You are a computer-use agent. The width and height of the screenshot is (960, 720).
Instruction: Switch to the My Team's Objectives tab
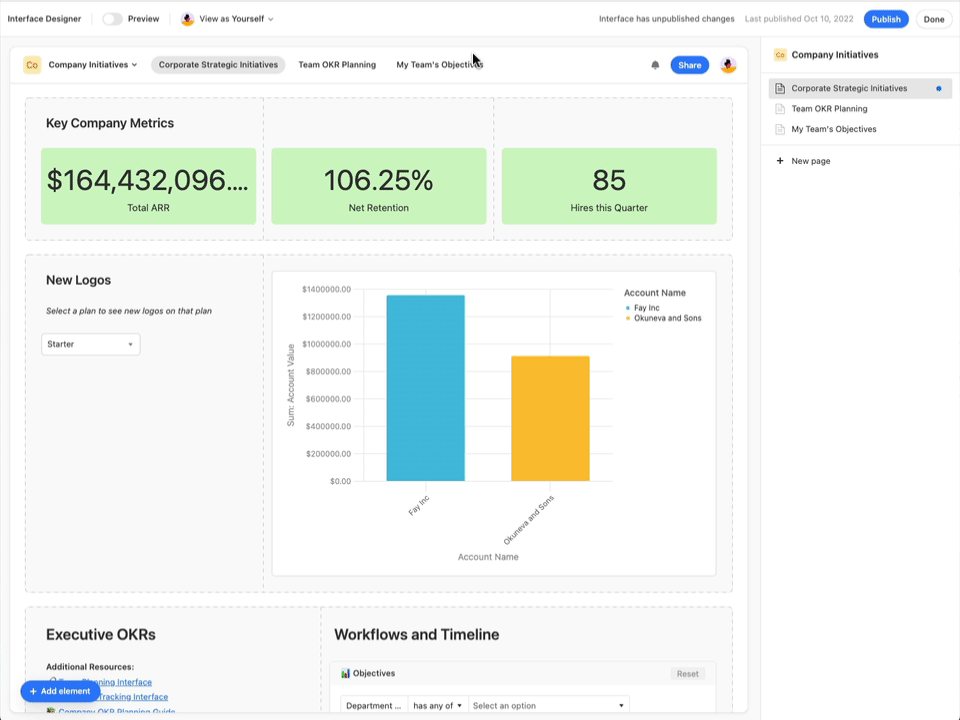click(x=439, y=65)
